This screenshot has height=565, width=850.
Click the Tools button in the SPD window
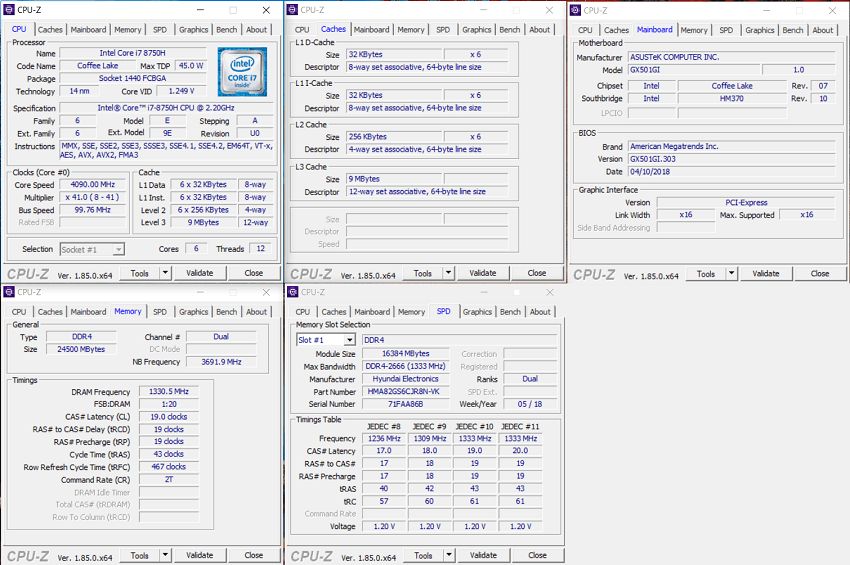click(x=423, y=555)
